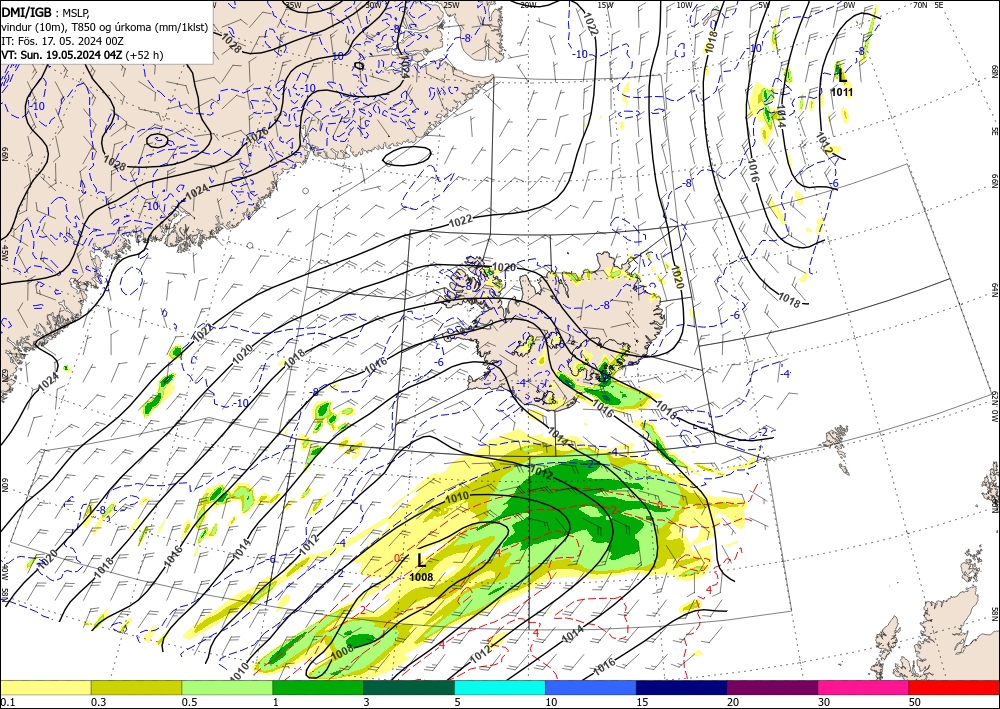Click the '1026' isobar label over Greenland
The width and height of the screenshot is (1000, 709).
point(256,135)
